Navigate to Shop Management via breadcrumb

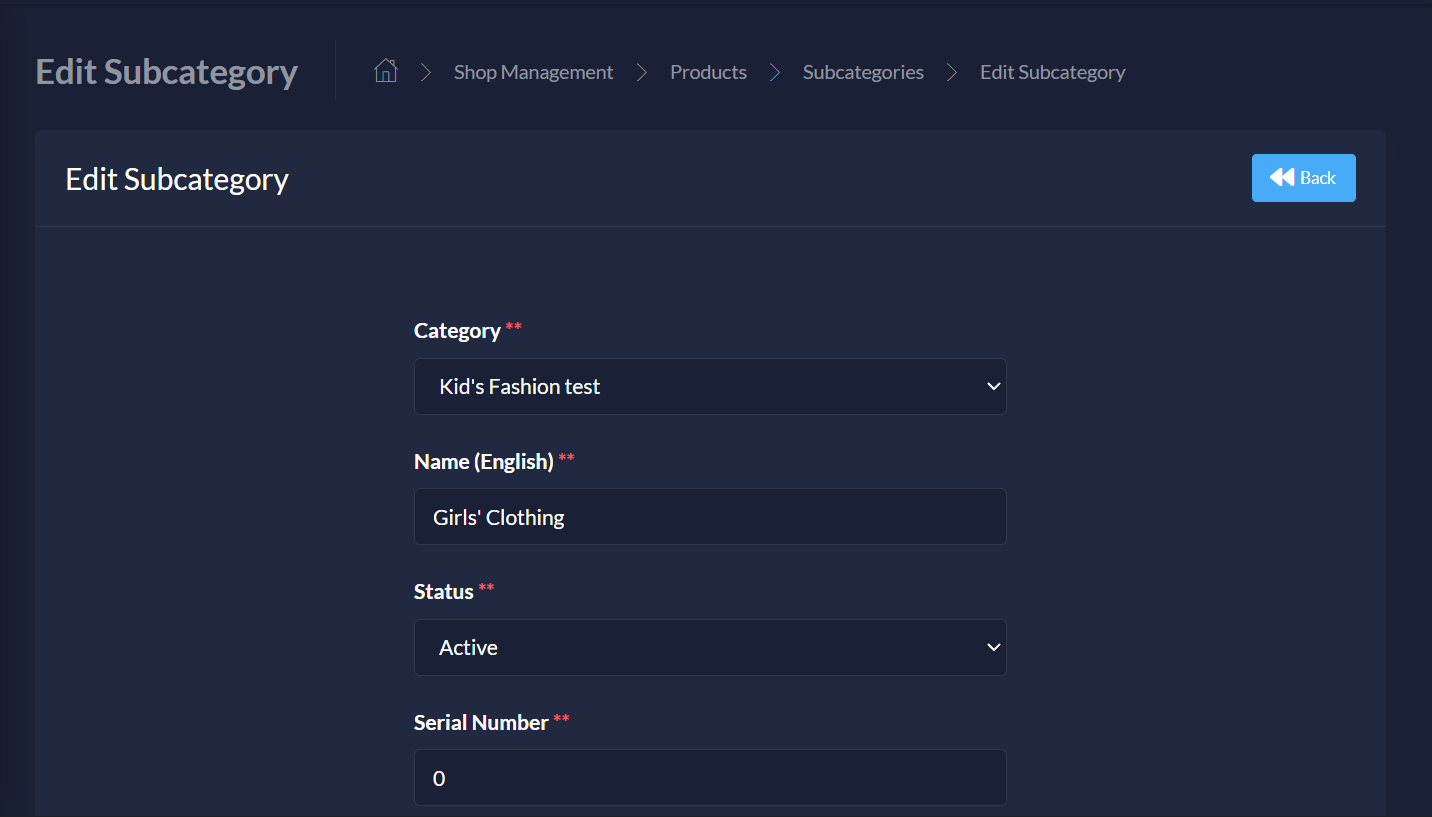coord(533,72)
